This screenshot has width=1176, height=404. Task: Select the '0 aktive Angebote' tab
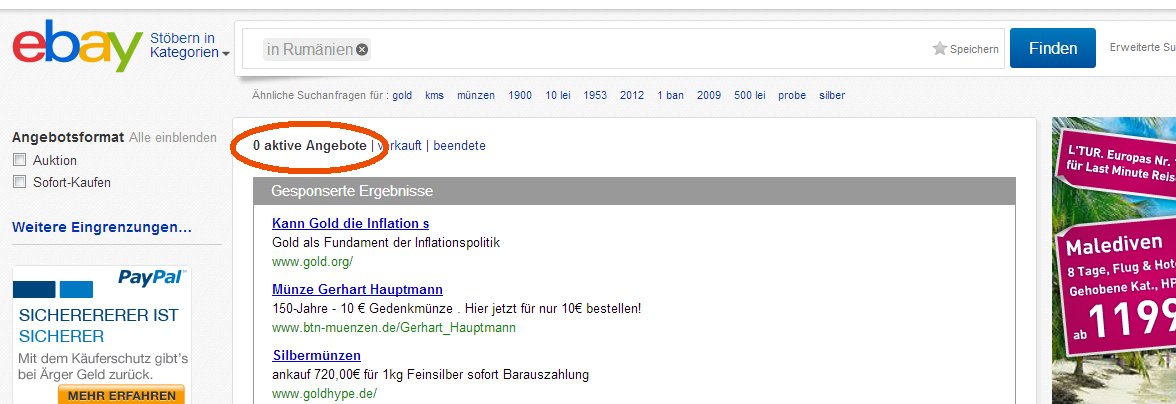309,146
